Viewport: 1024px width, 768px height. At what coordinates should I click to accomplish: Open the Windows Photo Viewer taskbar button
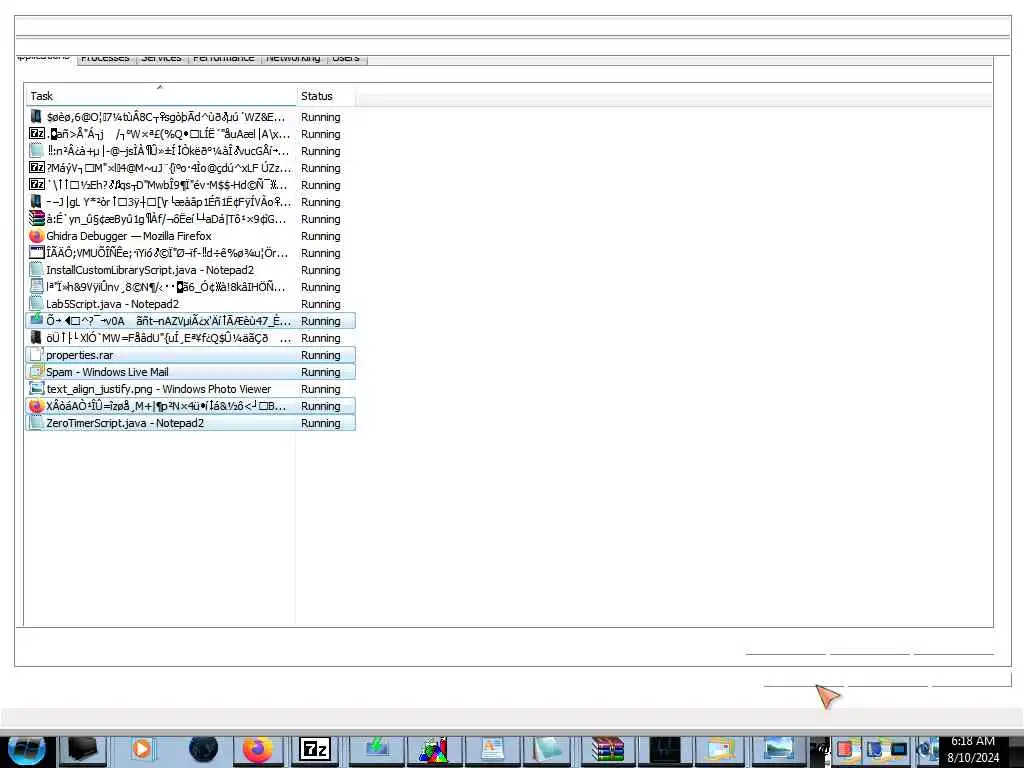(x=777, y=749)
